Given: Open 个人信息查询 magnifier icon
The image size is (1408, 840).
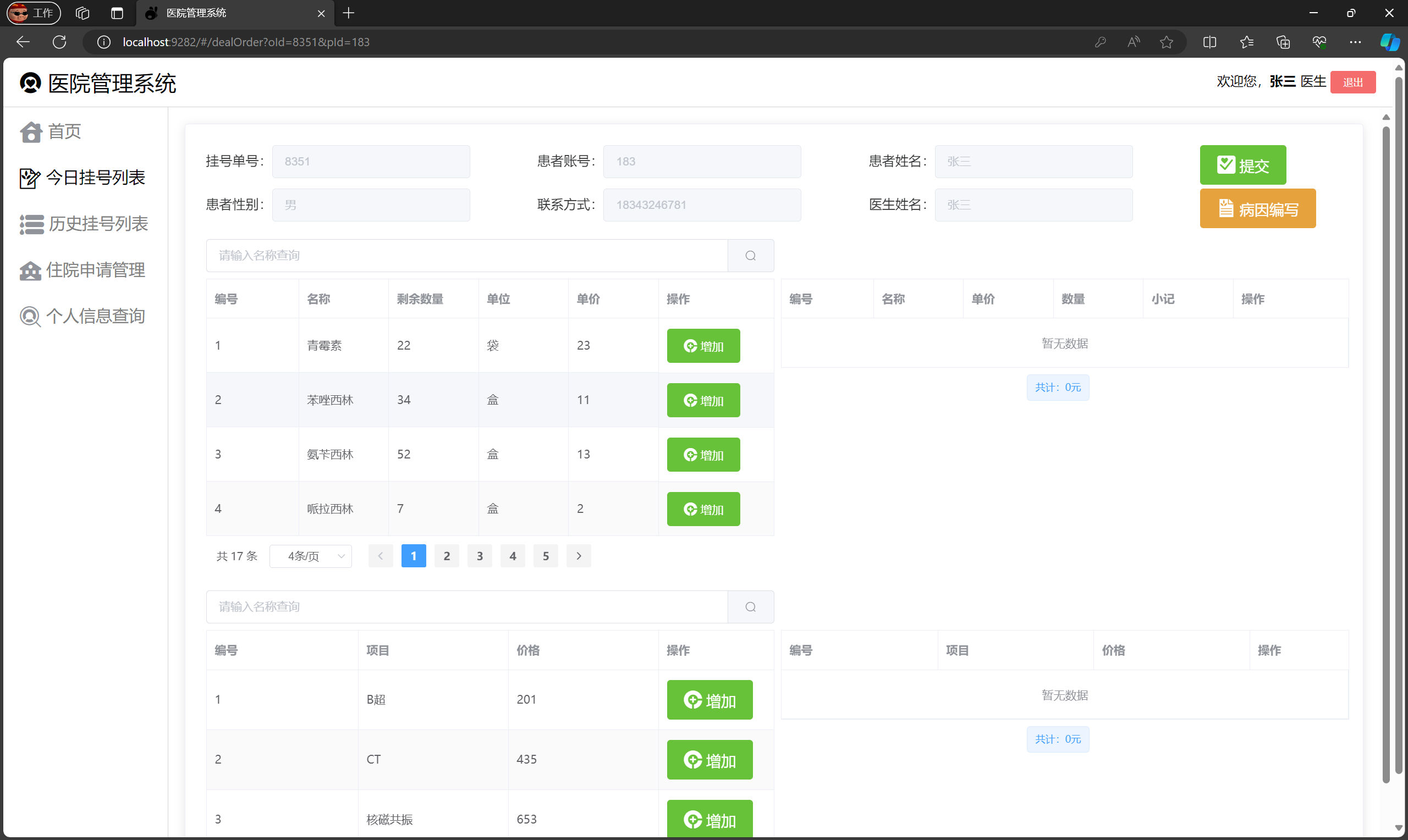Looking at the screenshot, I should 30,317.
